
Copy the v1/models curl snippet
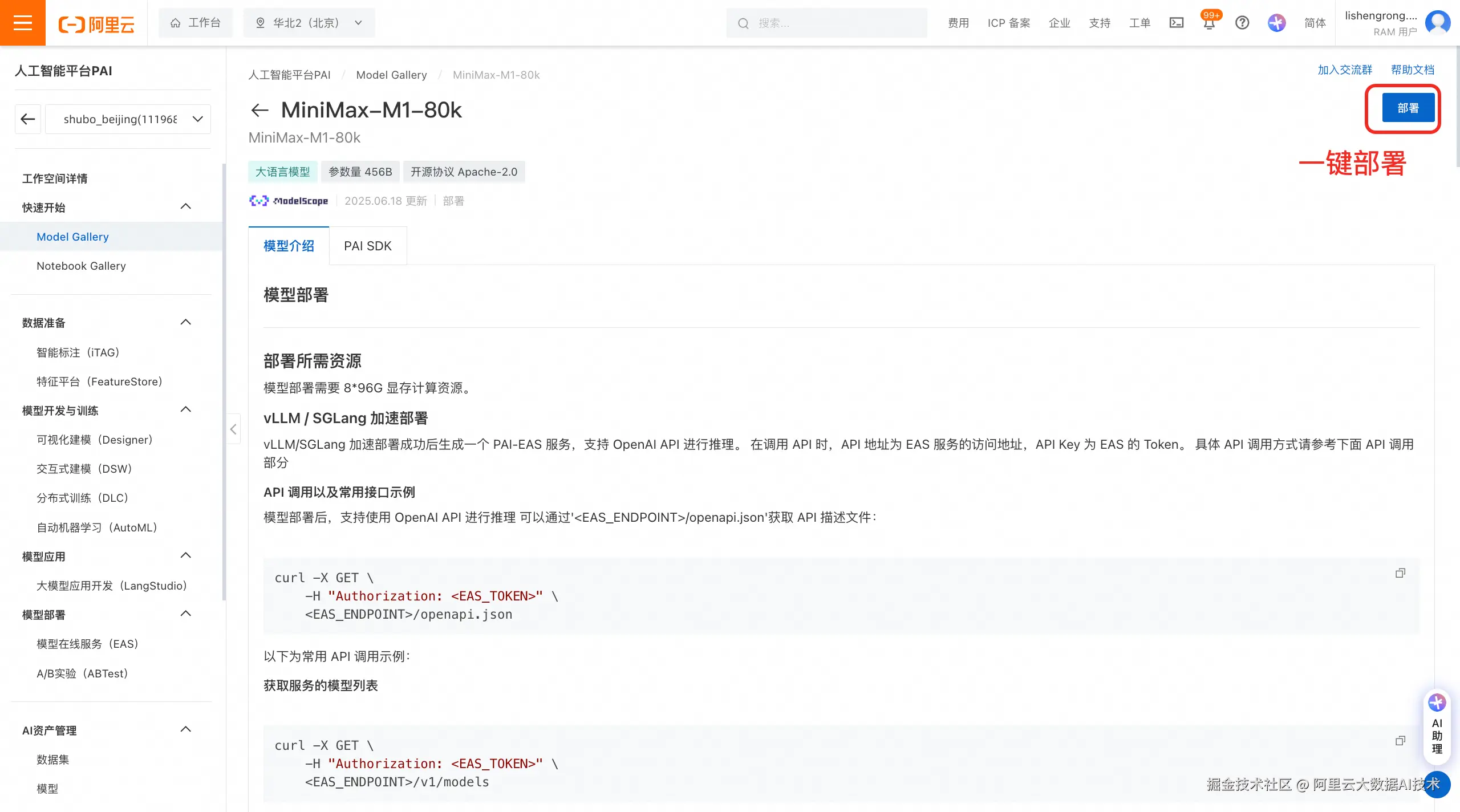click(x=1401, y=740)
